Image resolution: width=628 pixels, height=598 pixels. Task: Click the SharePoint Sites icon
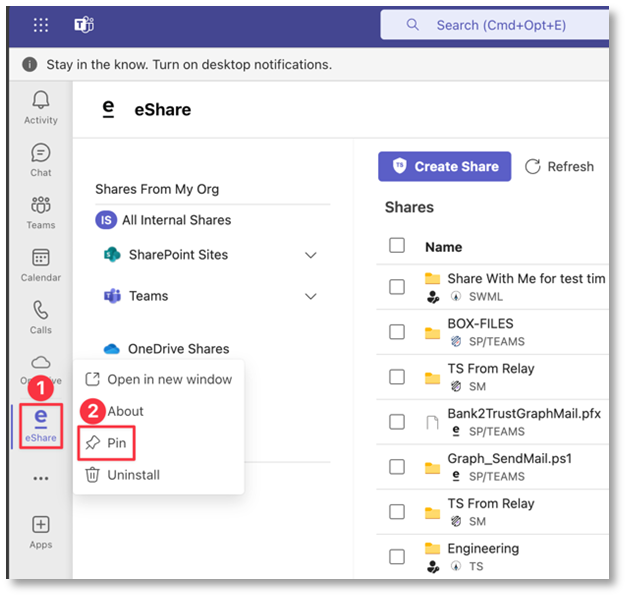(x=112, y=254)
